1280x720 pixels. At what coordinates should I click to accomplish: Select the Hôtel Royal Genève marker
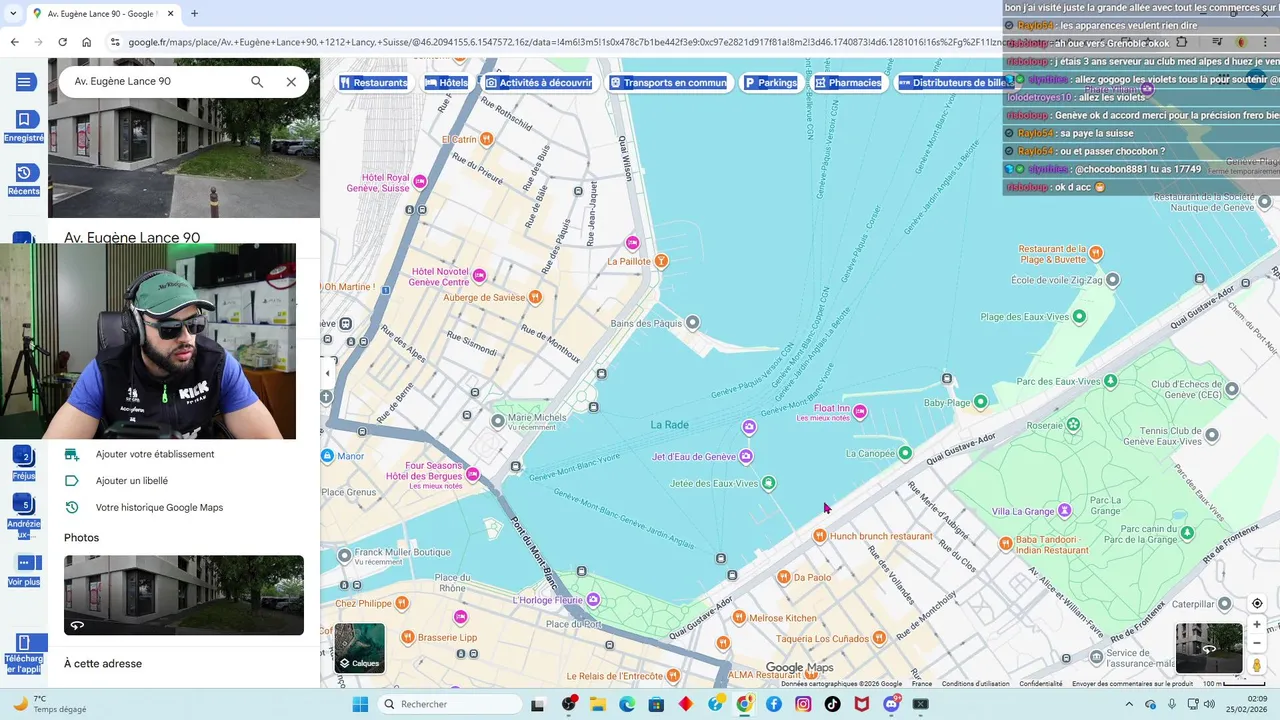420,181
